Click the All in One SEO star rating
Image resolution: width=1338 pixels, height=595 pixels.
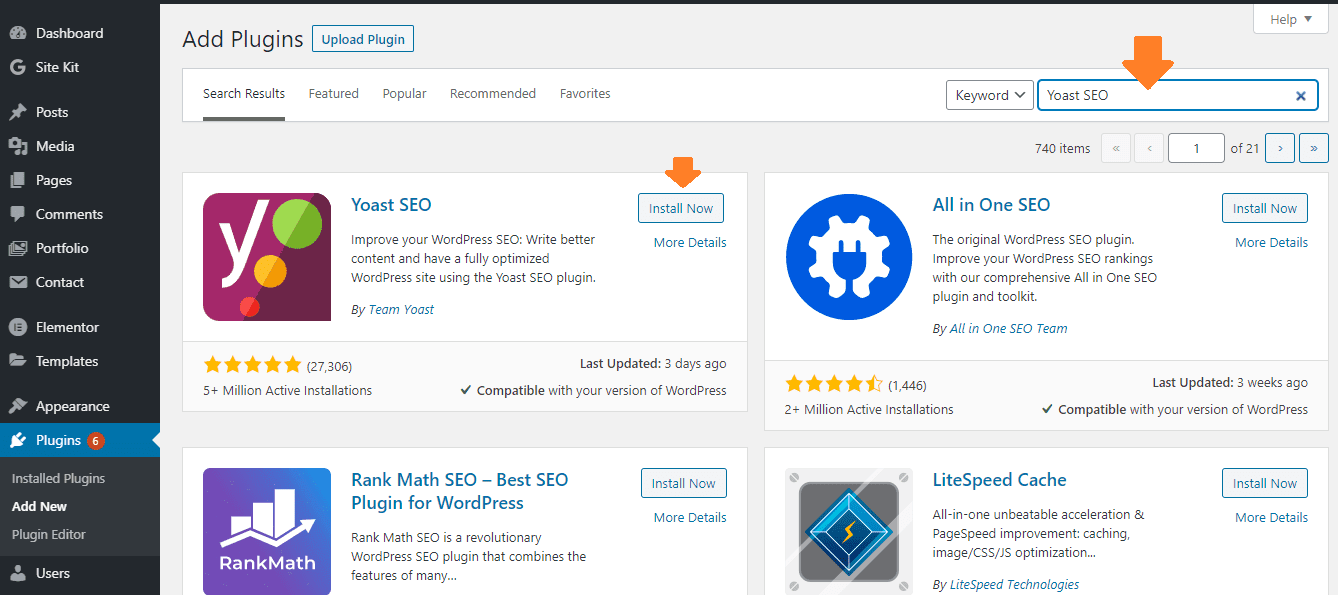[834, 384]
